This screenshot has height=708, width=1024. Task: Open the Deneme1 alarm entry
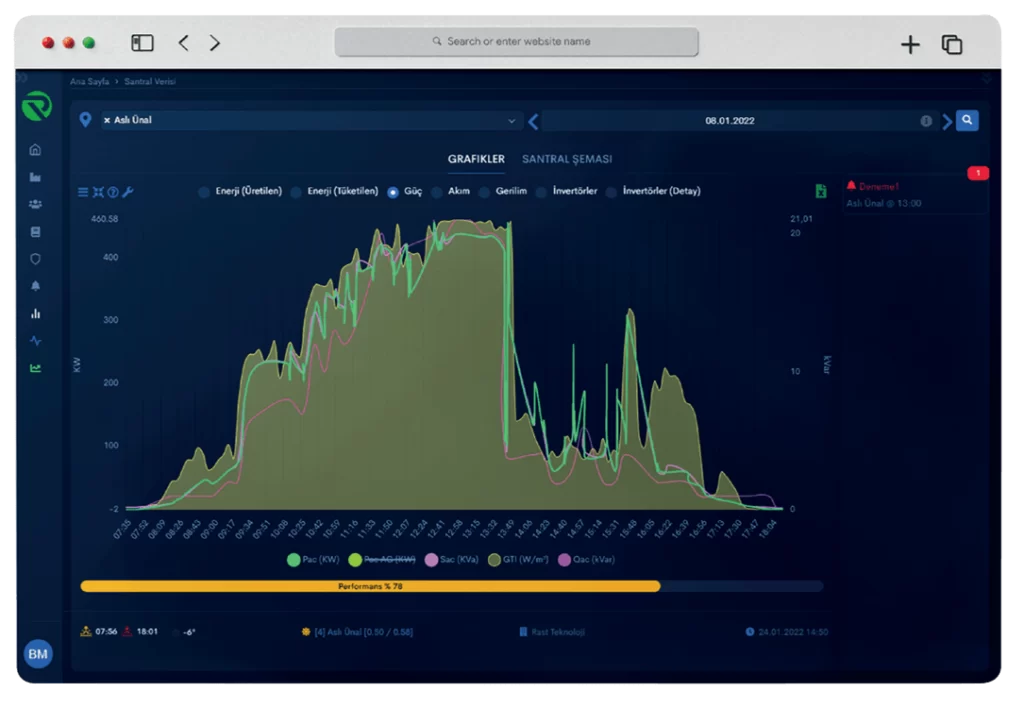pyautogui.click(x=878, y=187)
